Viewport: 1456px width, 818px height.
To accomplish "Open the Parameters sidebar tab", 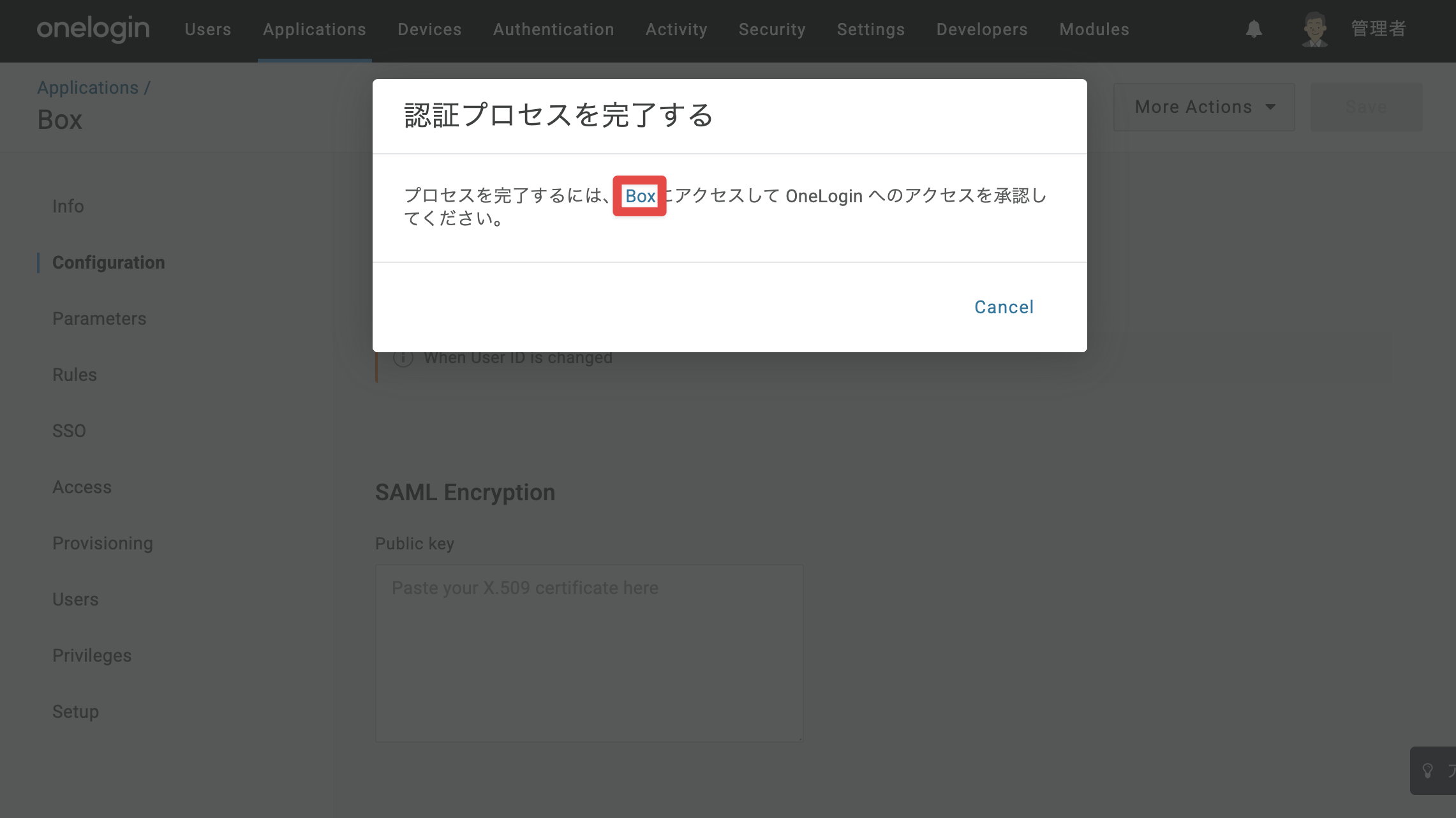I will [100, 318].
